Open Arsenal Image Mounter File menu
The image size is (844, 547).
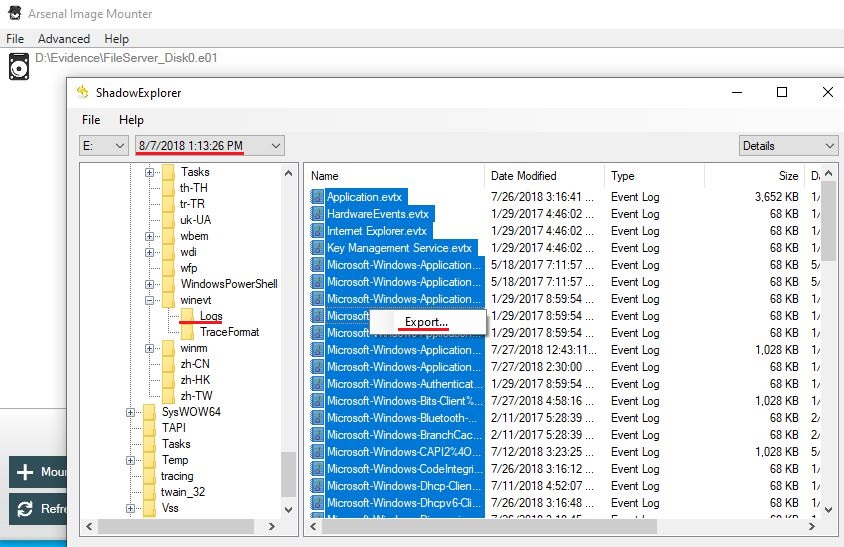coord(15,39)
